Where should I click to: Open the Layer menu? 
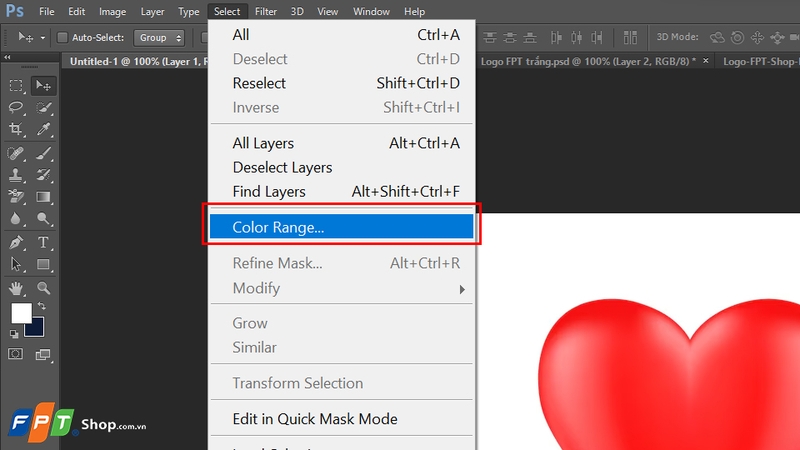(x=153, y=11)
